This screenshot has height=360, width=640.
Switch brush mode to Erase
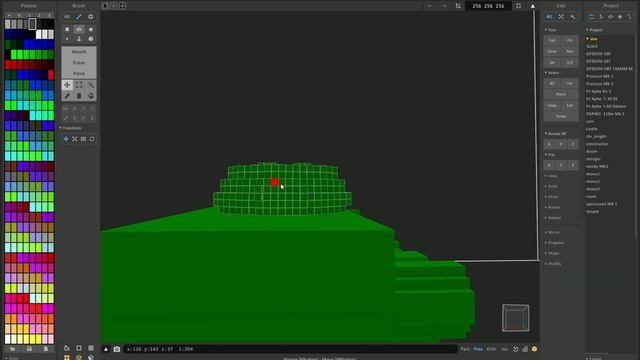(x=79, y=62)
